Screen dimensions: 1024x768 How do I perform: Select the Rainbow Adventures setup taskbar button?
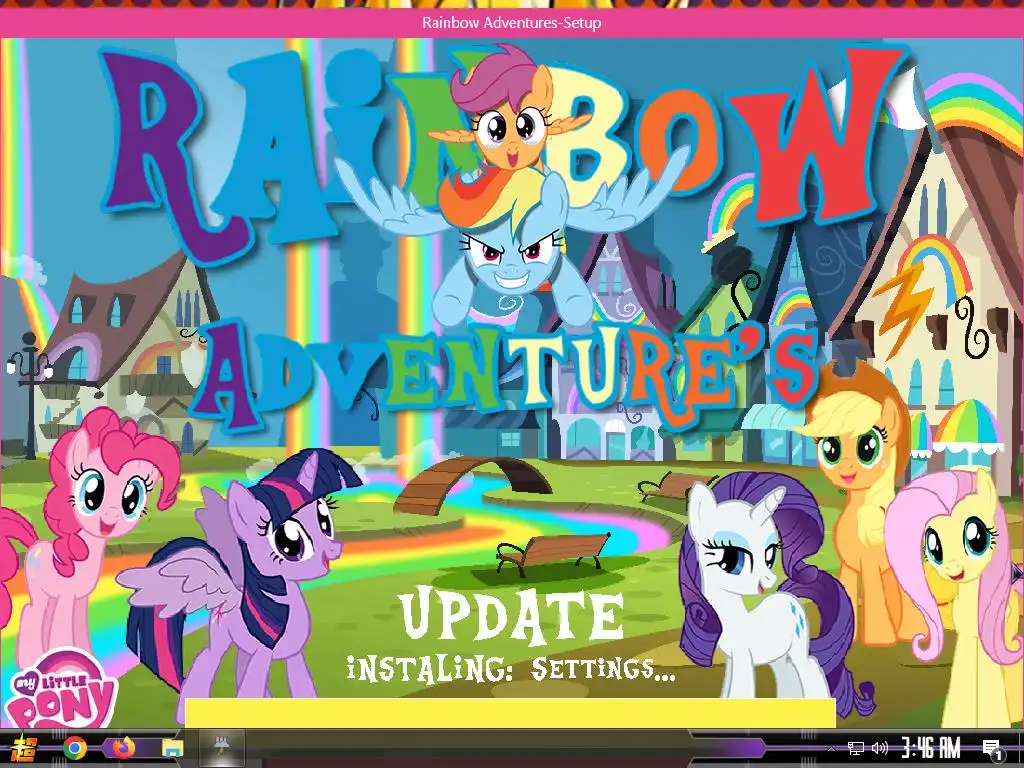[x=222, y=748]
